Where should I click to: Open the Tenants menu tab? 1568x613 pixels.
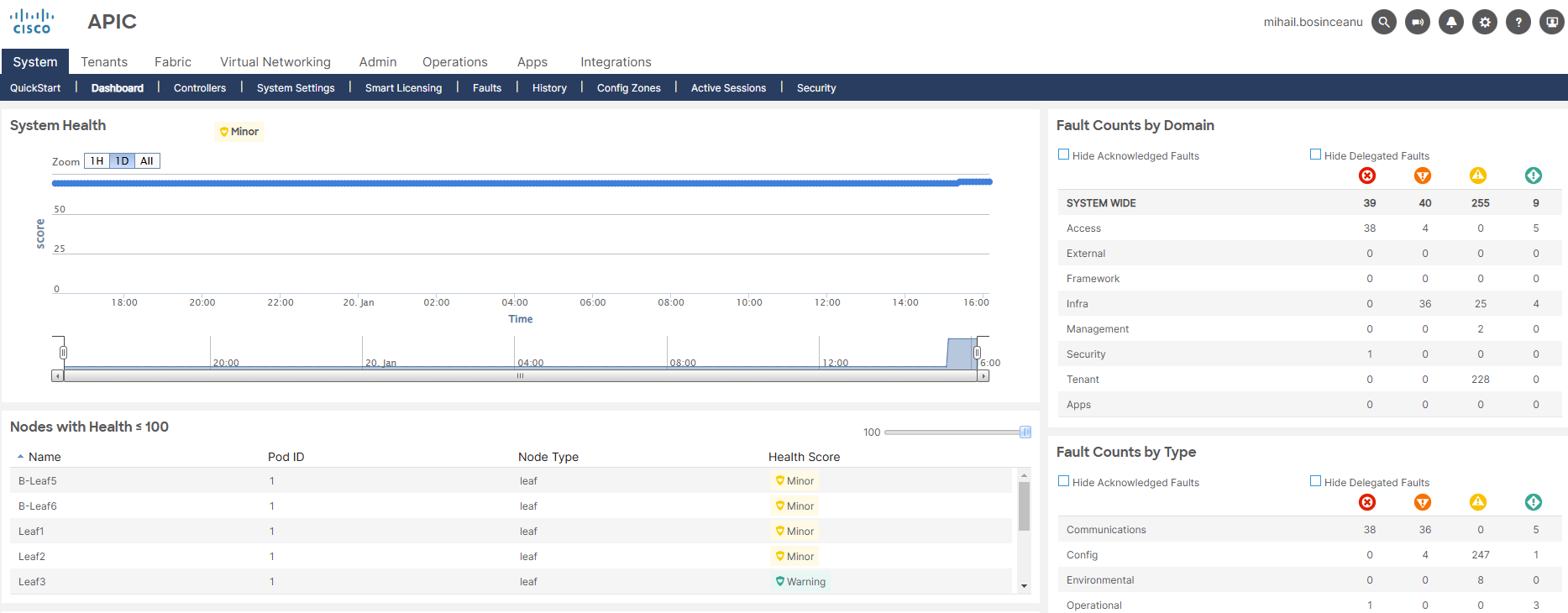click(x=104, y=62)
